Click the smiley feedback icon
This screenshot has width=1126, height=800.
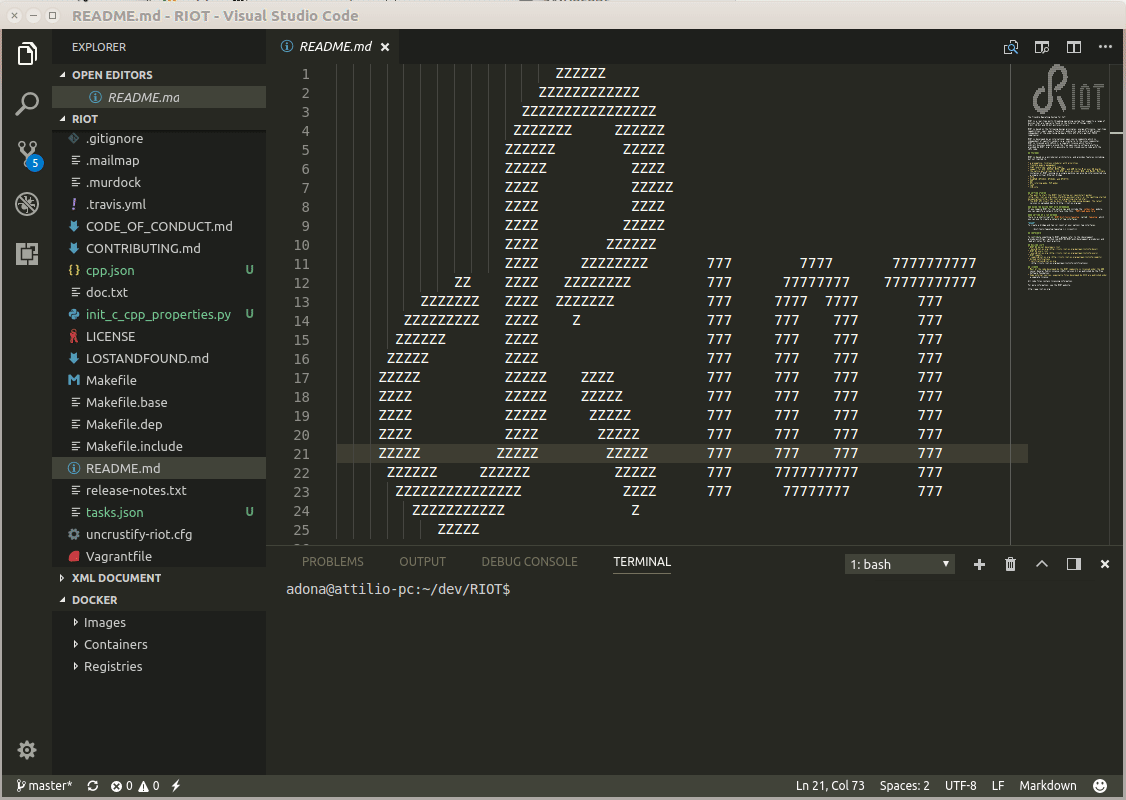click(1100, 786)
